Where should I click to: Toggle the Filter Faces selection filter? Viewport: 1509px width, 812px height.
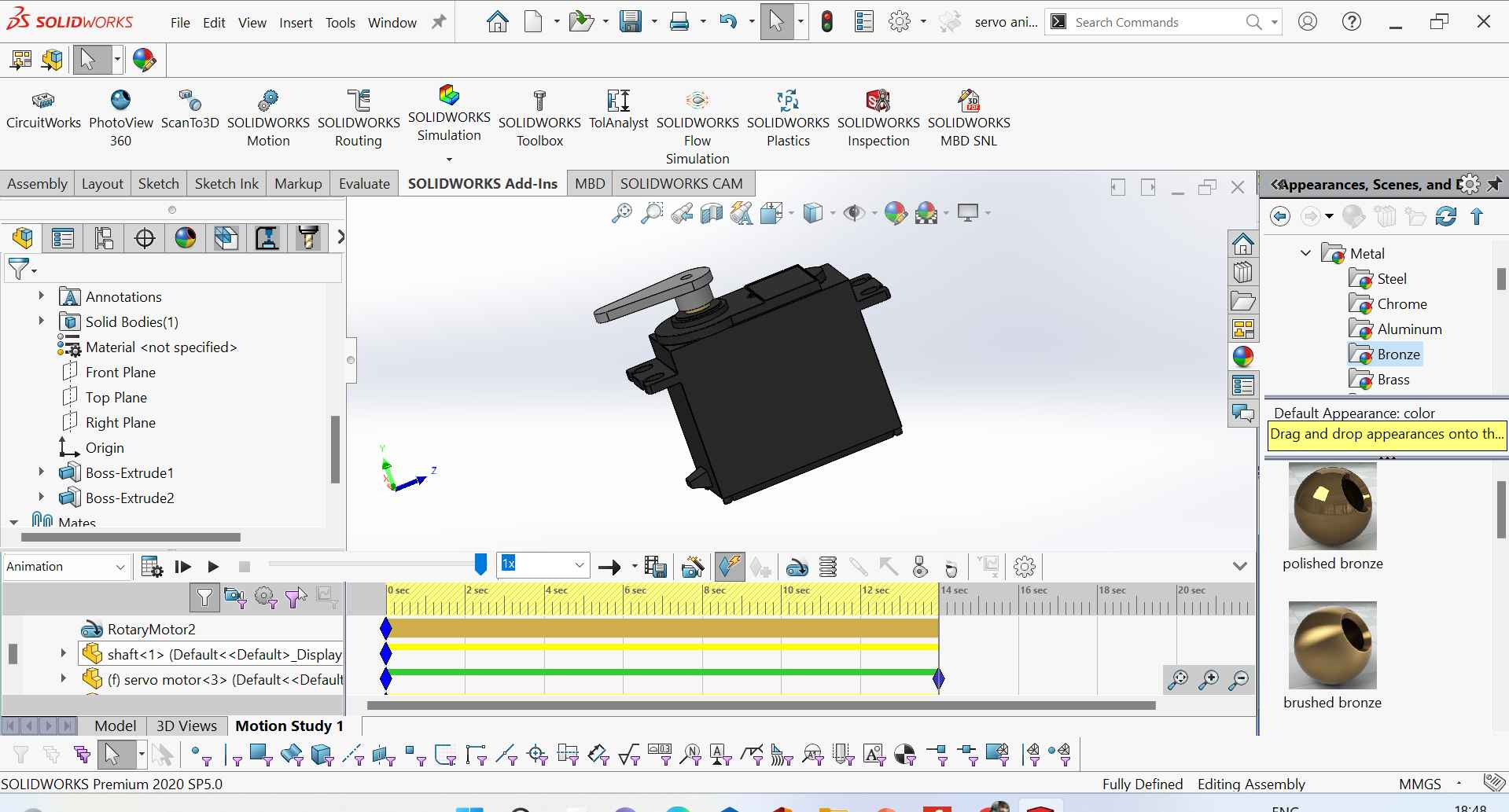coord(261,755)
